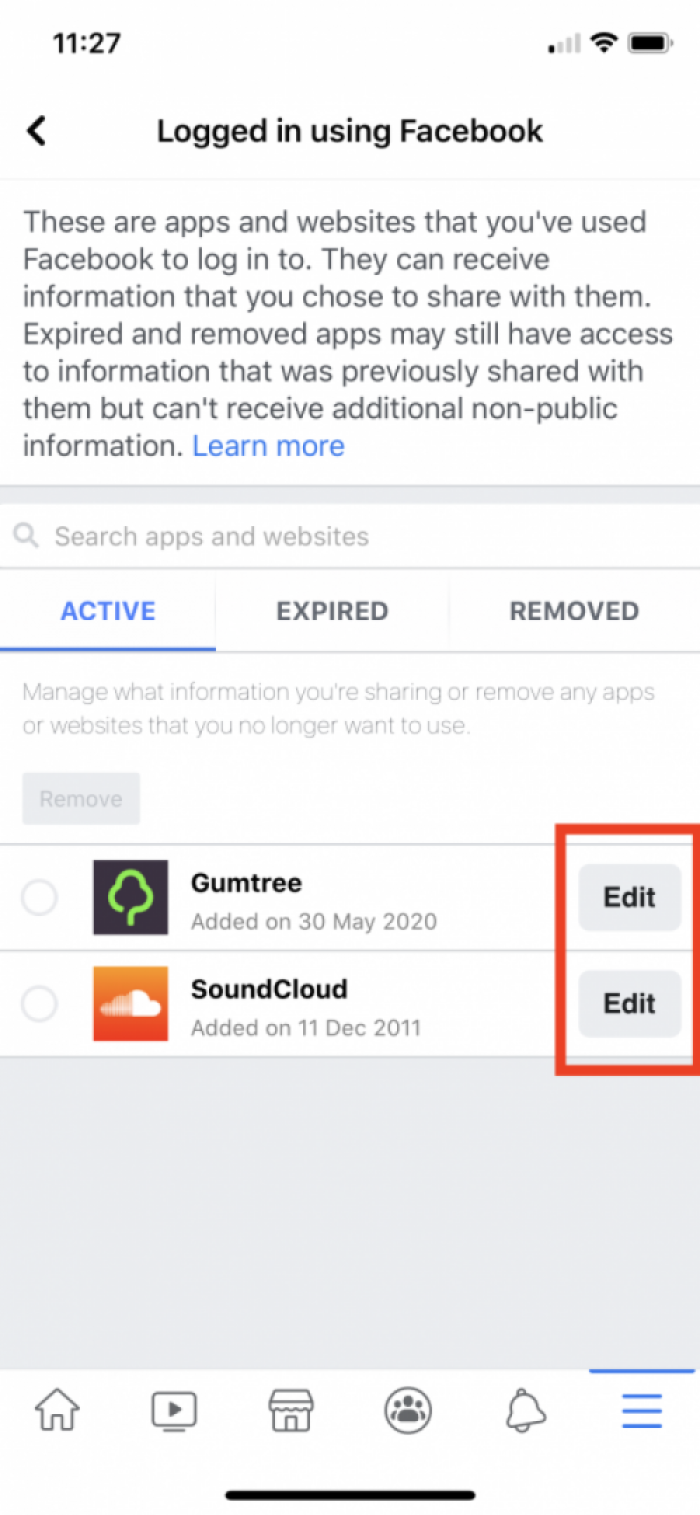Open the Marketplace storefront icon
700x1515 pixels.
point(290,1409)
